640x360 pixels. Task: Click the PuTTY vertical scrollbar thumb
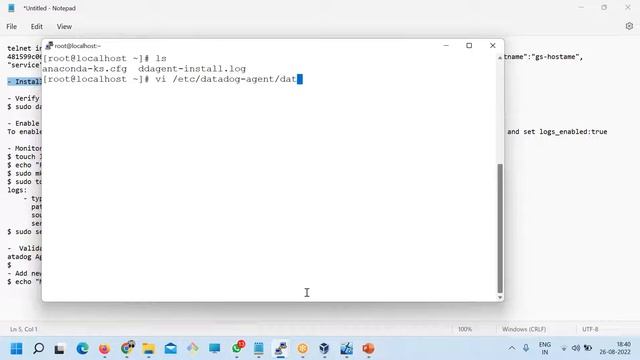click(x=500, y=228)
